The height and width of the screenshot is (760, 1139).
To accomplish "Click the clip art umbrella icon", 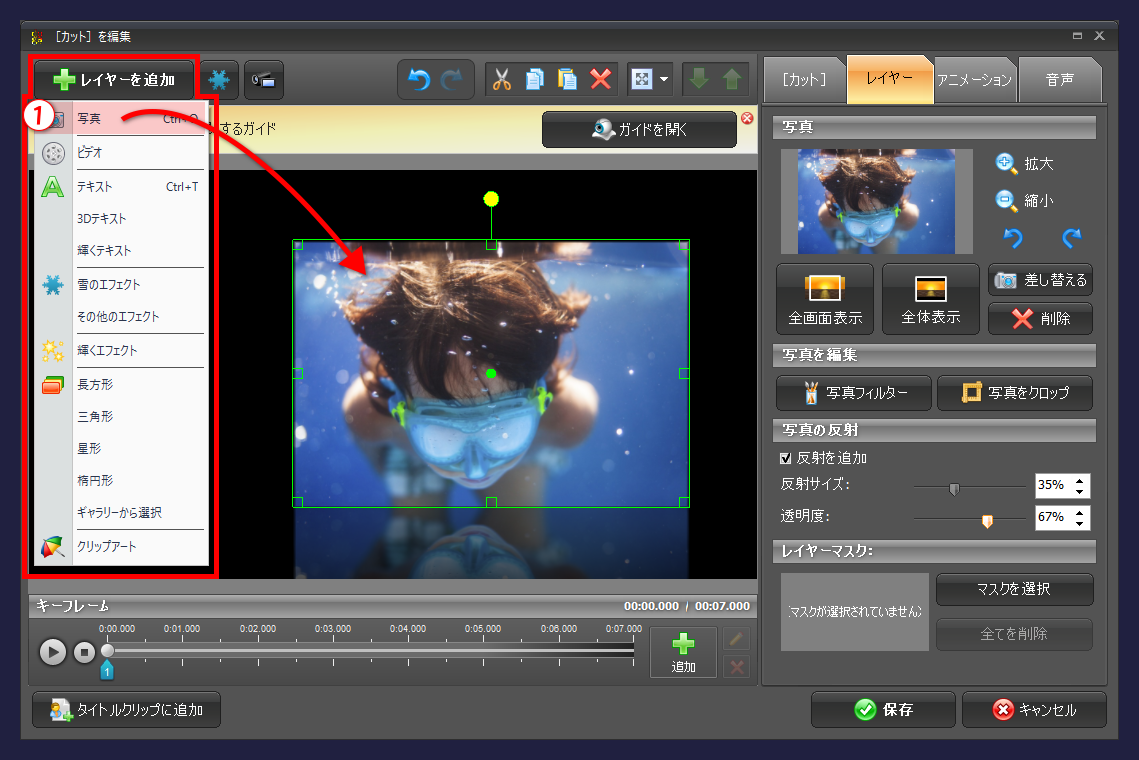I will click(x=52, y=547).
